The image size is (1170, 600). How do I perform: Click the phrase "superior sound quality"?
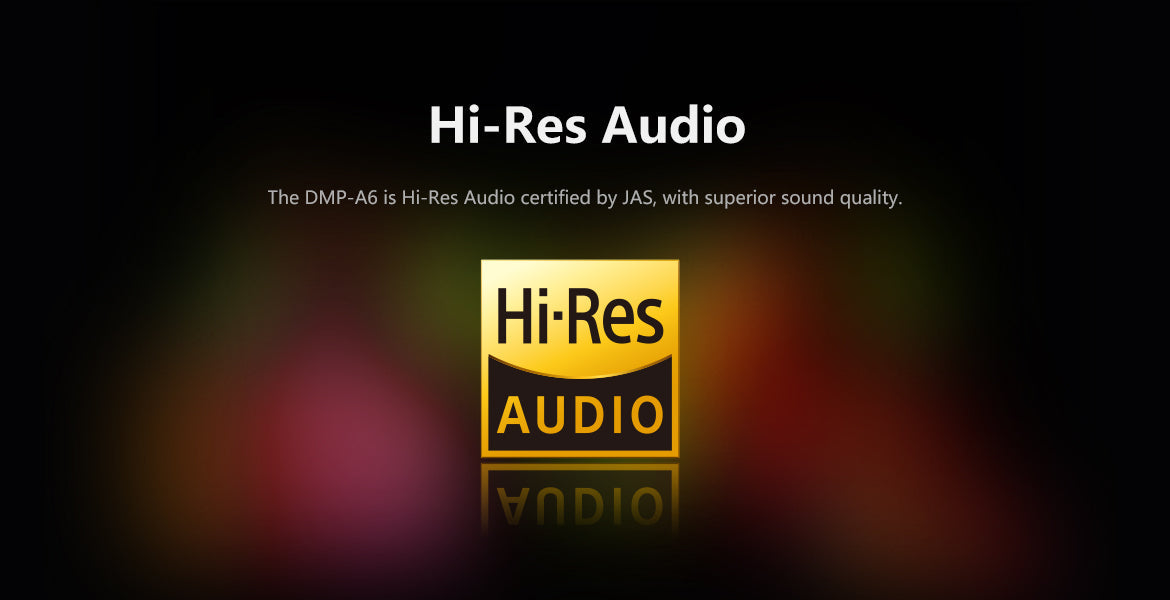point(802,197)
